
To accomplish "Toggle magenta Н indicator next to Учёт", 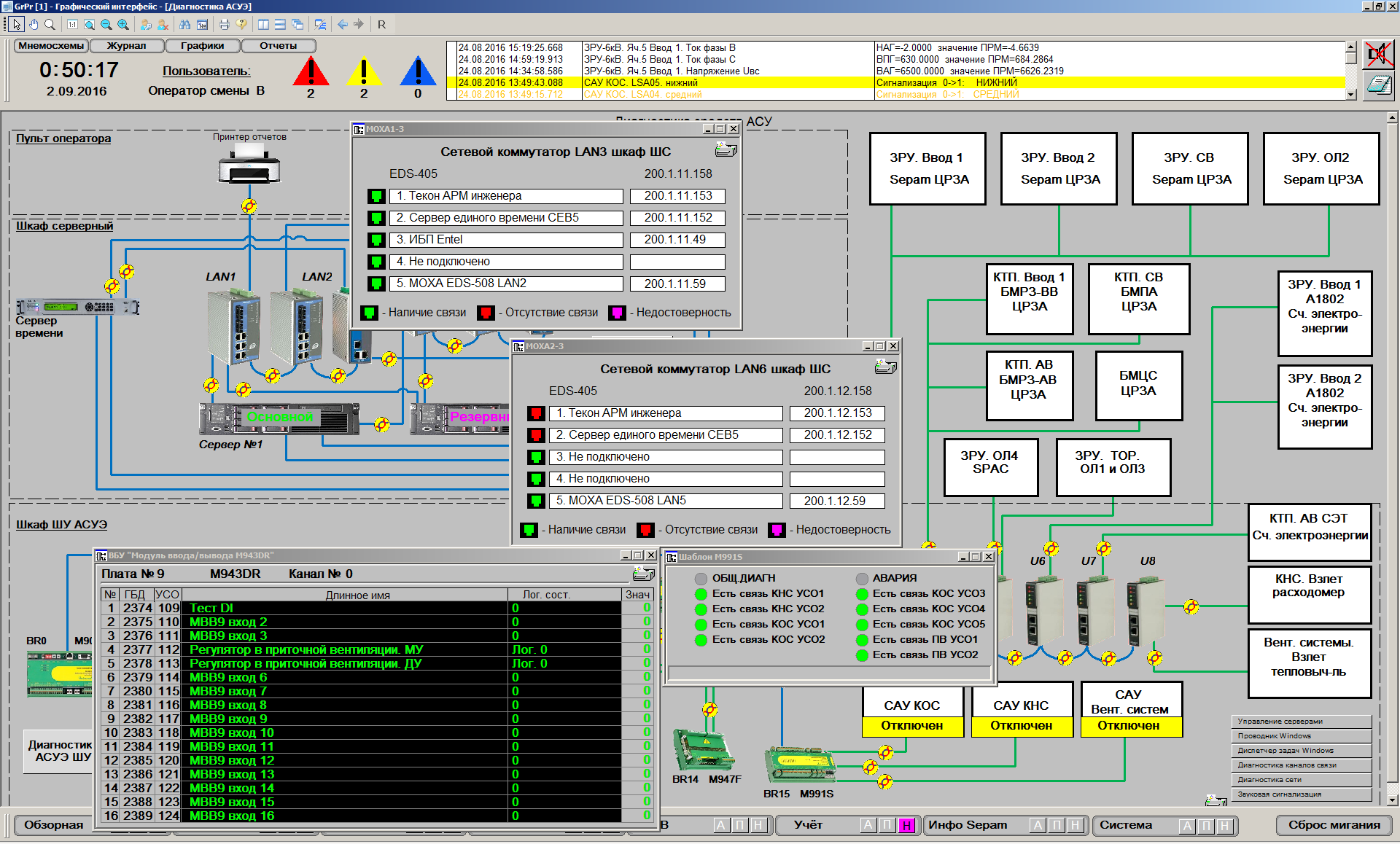I will click(906, 825).
